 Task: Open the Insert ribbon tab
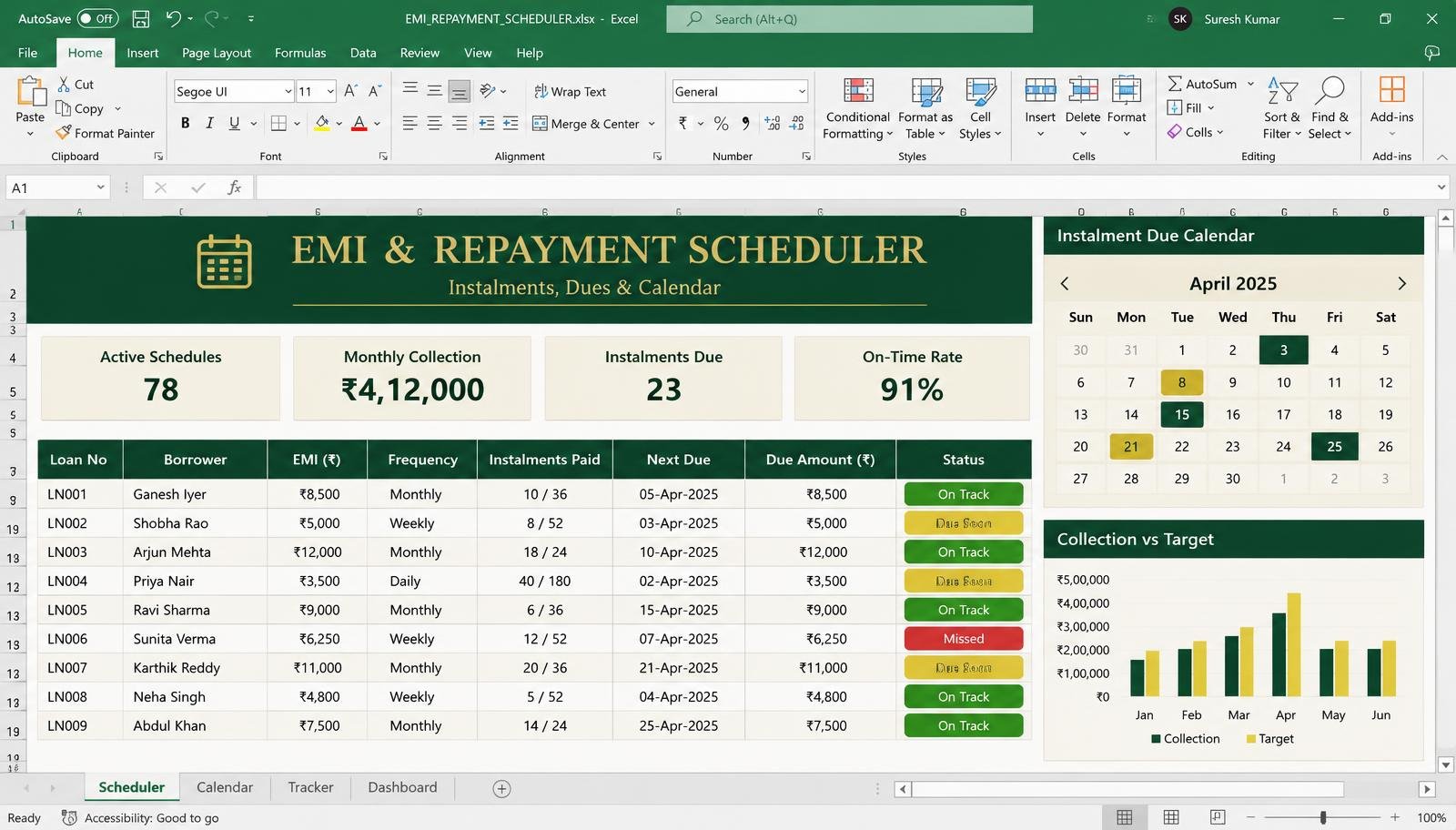pos(143,53)
